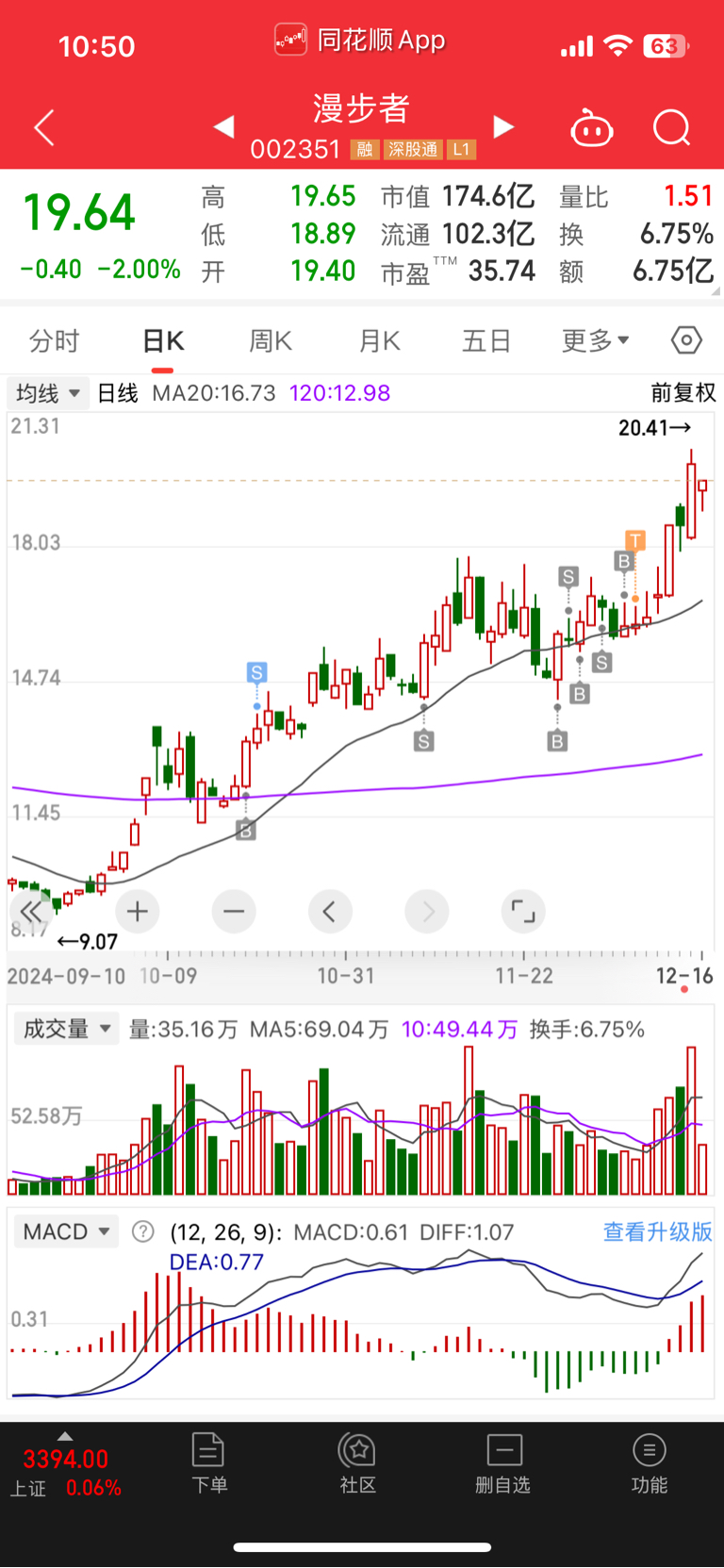Tap the 12-16 date label on axis
Viewport: 724px width, 1568px height.
(x=685, y=976)
